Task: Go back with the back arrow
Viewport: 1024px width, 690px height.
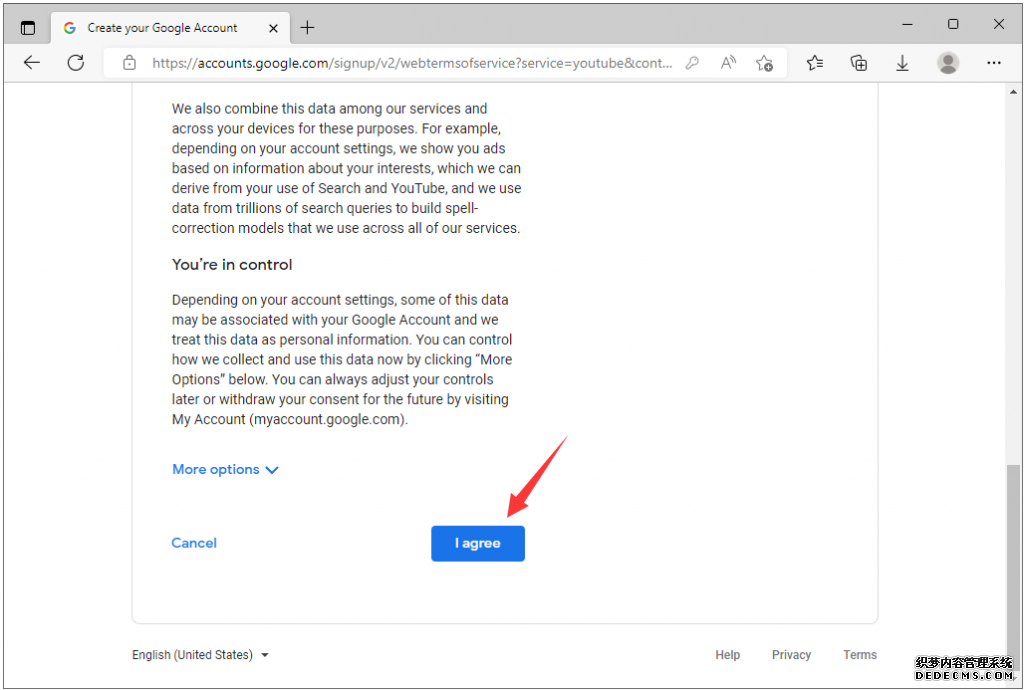Action: tap(31, 63)
